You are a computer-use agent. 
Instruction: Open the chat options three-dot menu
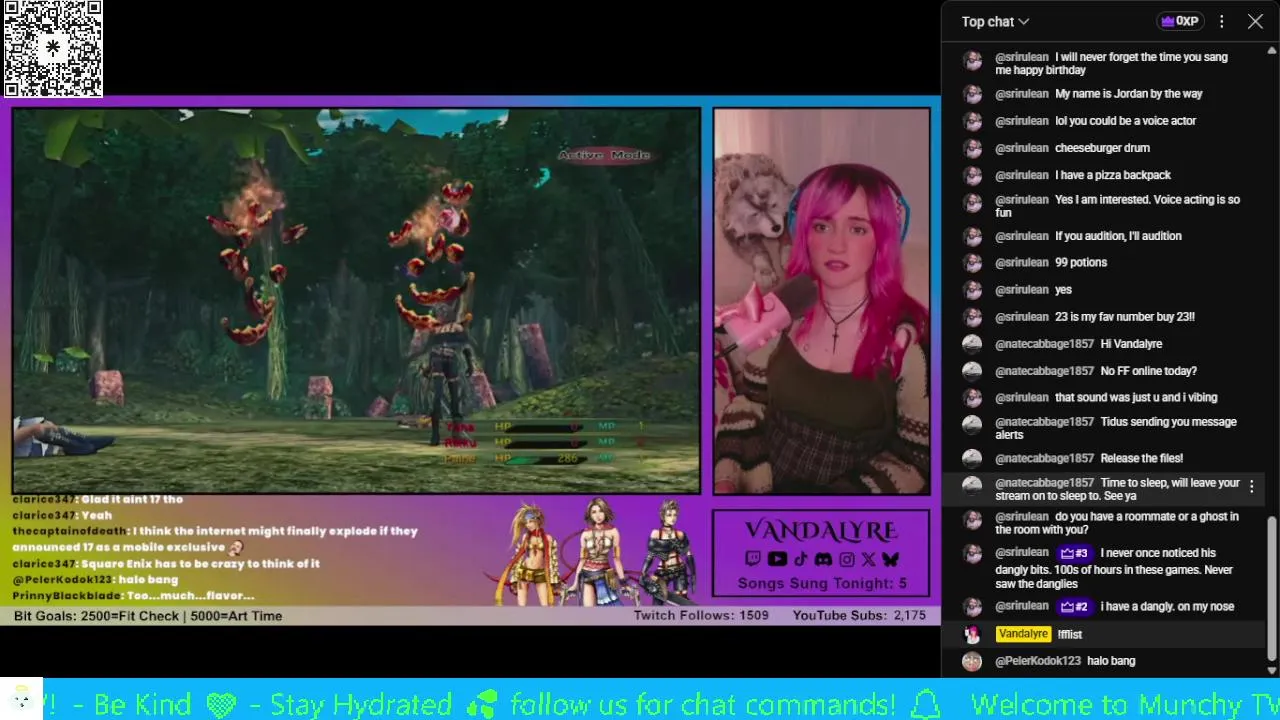tap(1221, 21)
